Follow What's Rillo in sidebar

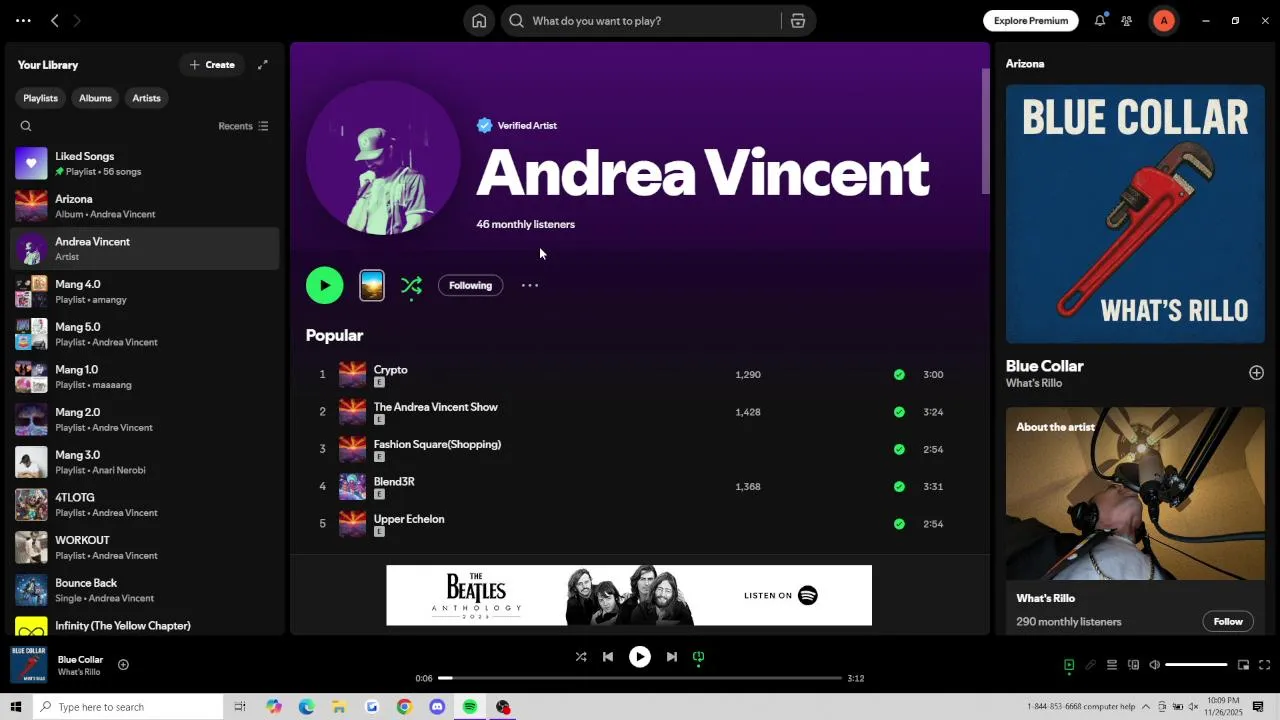[1228, 622]
